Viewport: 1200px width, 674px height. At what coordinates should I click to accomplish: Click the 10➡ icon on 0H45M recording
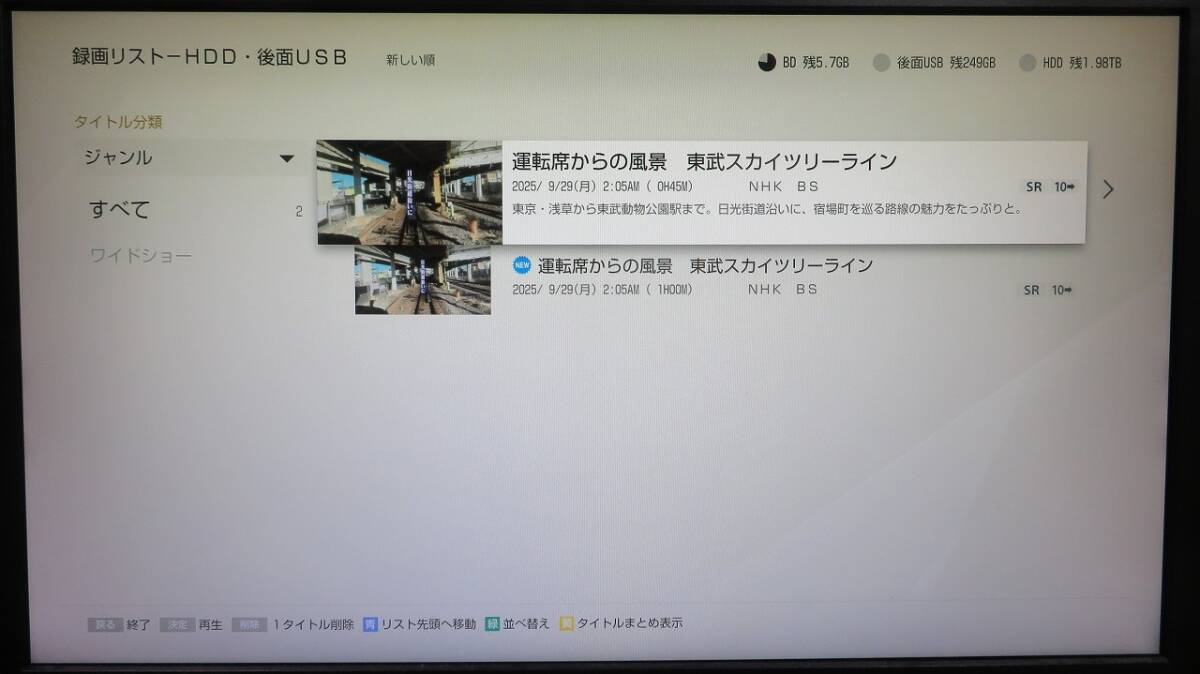pos(1063,187)
